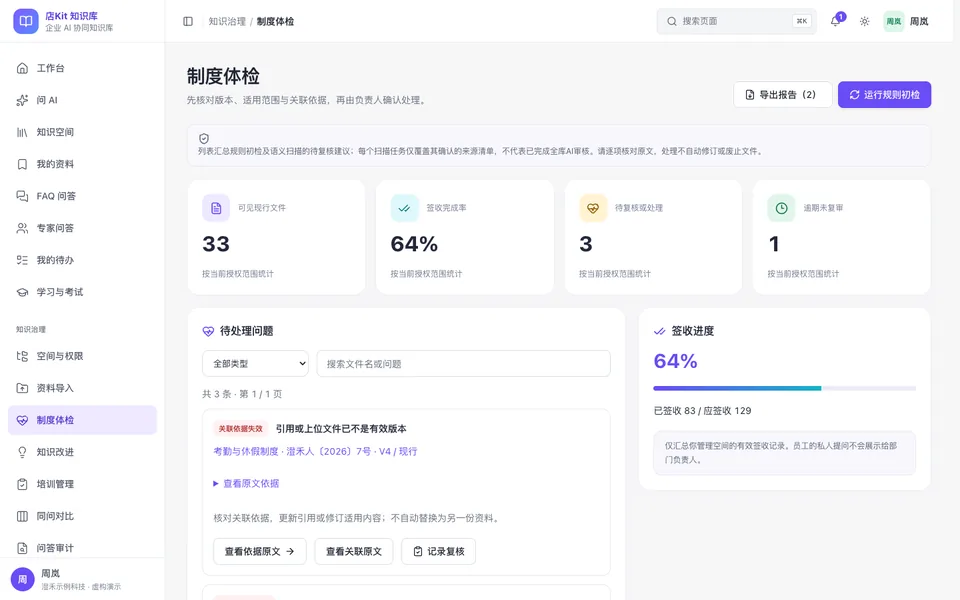Screen dimensions: 960x600
Task: Open 资料导入 page
Action: pos(82,388)
